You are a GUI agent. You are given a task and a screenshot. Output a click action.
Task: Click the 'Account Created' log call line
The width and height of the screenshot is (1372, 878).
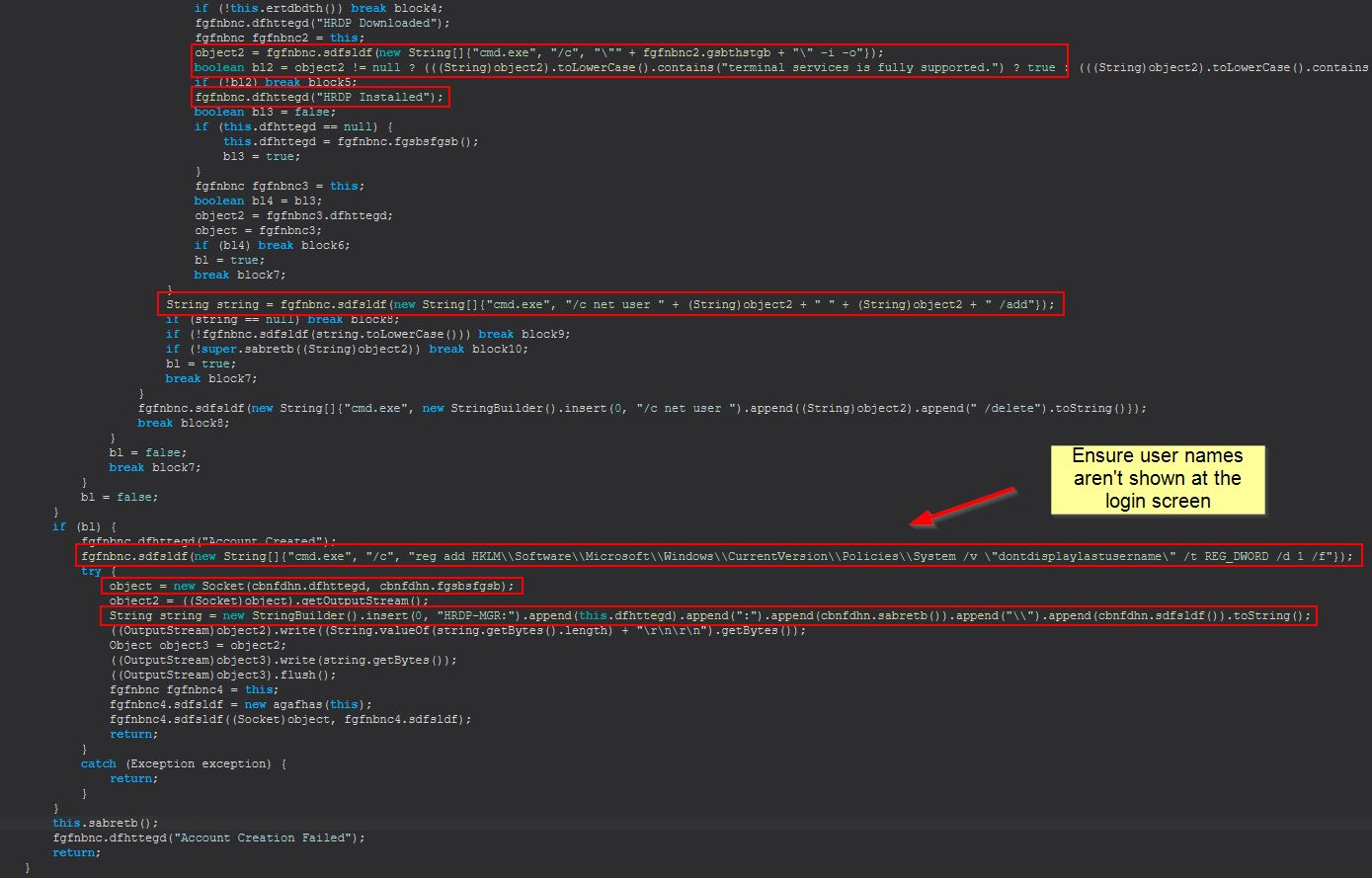(x=208, y=541)
